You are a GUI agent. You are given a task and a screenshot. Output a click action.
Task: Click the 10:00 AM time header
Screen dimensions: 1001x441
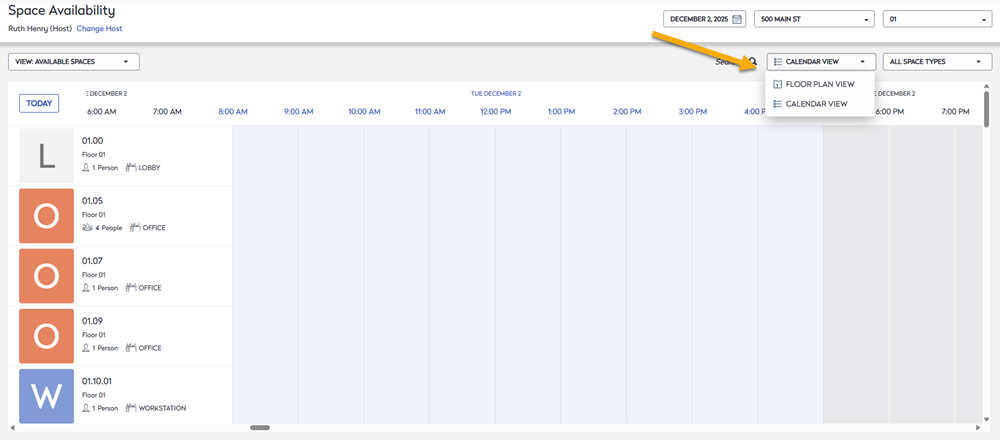pyautogui.click(x=365, y=112)
